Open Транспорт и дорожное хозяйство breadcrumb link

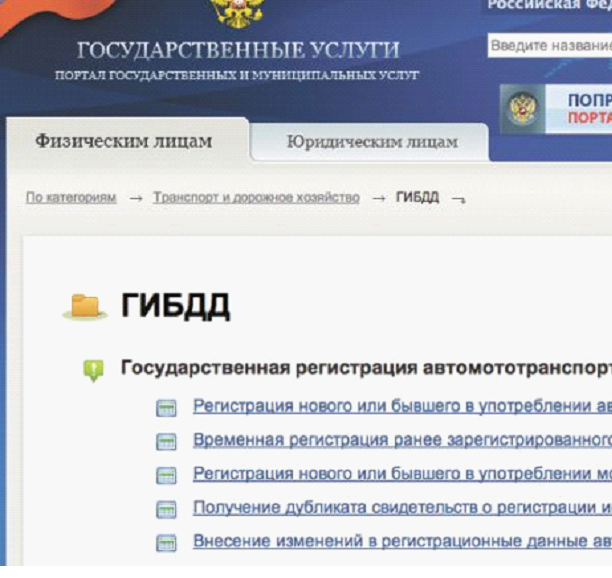[256, 198]
